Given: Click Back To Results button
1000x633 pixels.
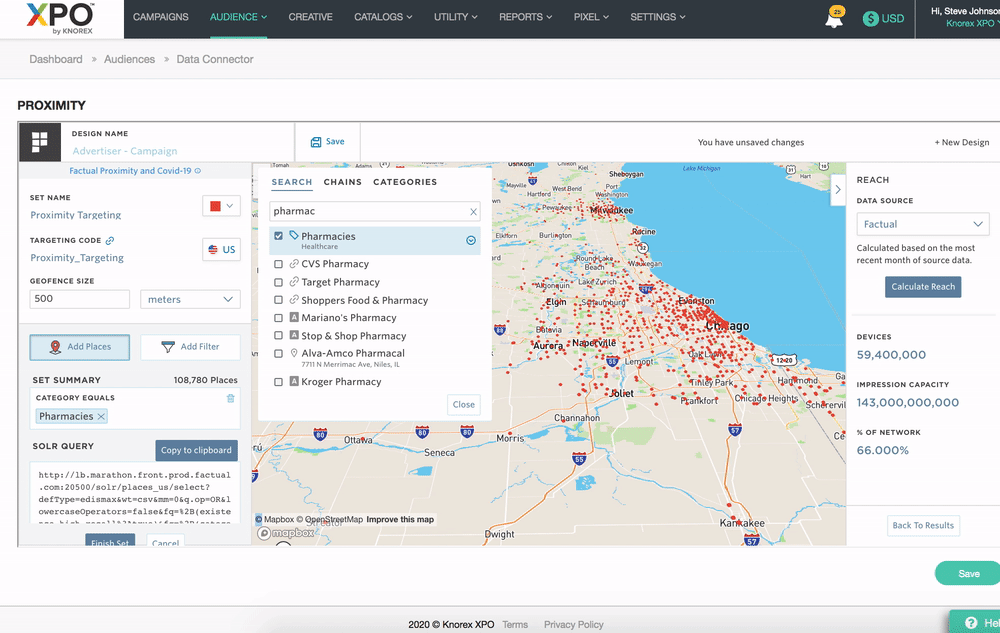Looking at the screenshot, I should (923, 525).
